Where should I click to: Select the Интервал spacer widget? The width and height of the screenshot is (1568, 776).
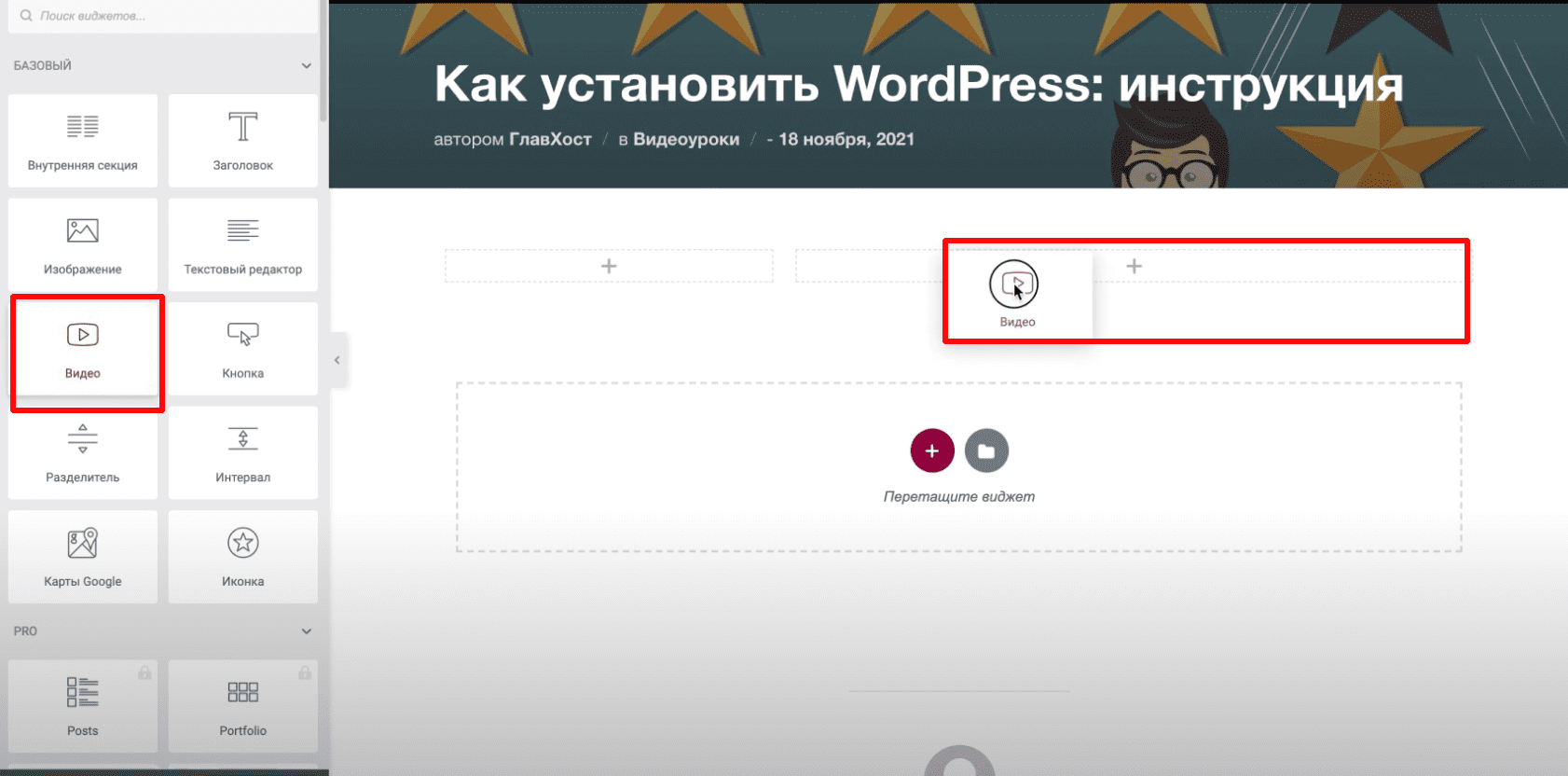point(243,452)
